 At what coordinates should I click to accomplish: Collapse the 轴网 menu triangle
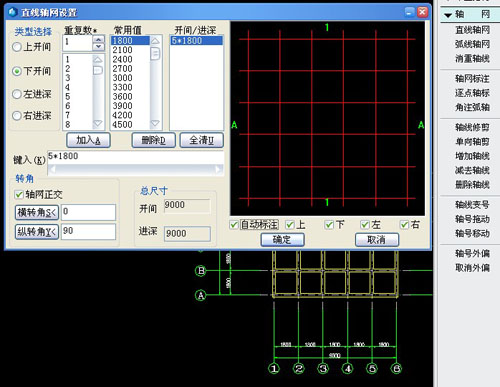point(448,15)
